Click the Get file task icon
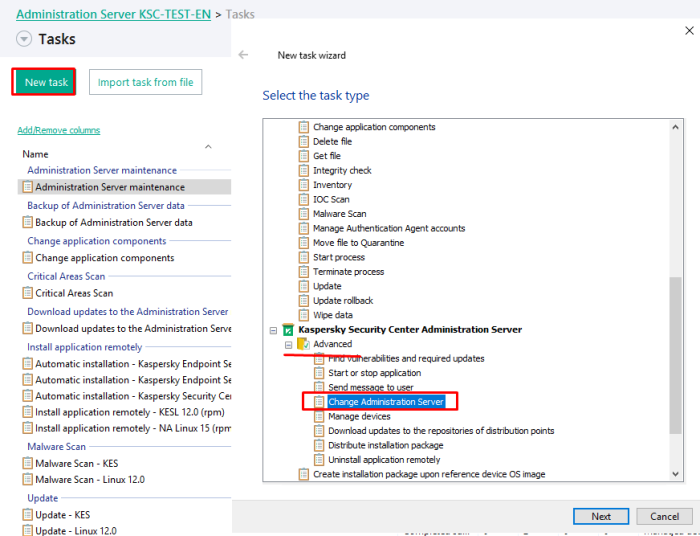 pos(304,156)
